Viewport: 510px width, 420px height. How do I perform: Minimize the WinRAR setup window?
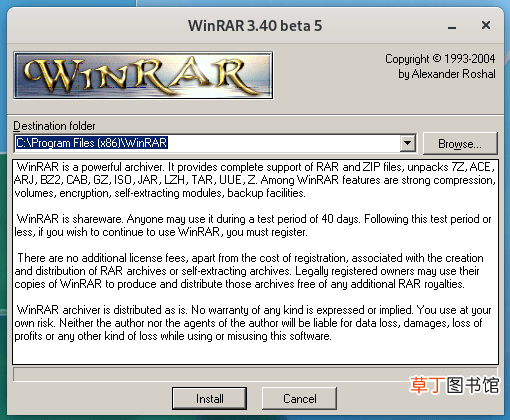pos(452,26)
